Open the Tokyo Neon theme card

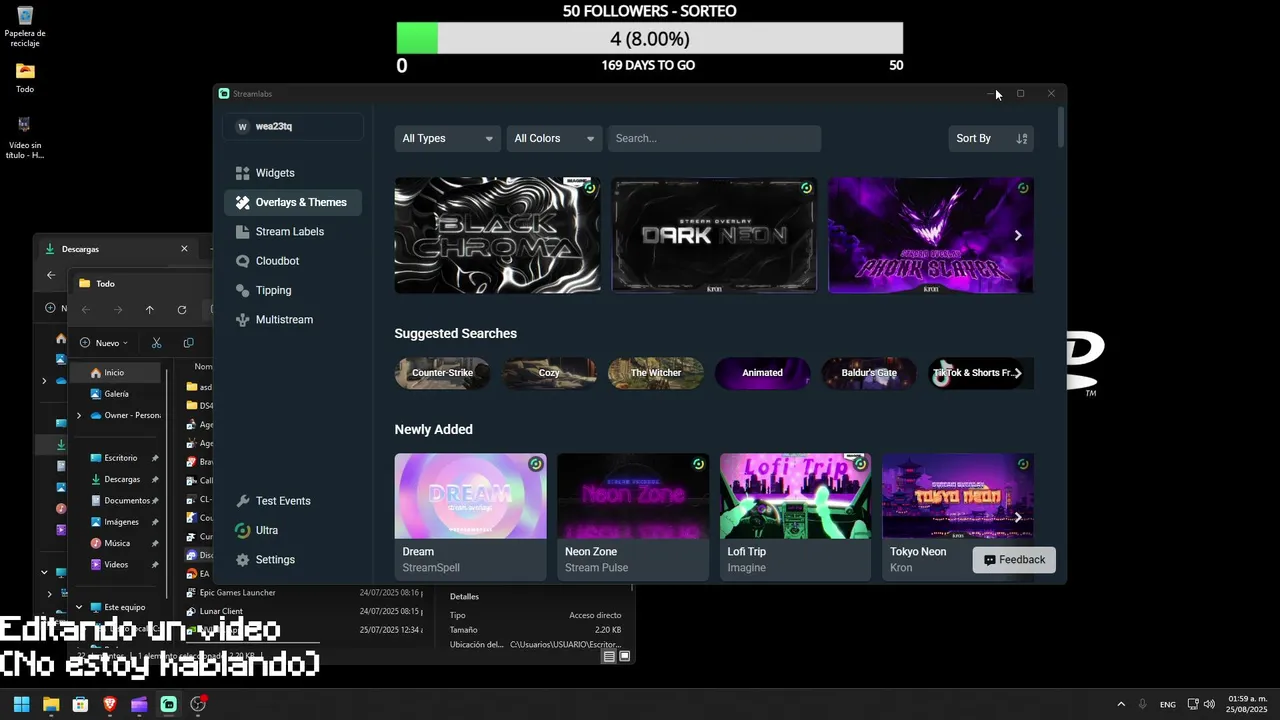pyautogui.click(x=958, y=517)
